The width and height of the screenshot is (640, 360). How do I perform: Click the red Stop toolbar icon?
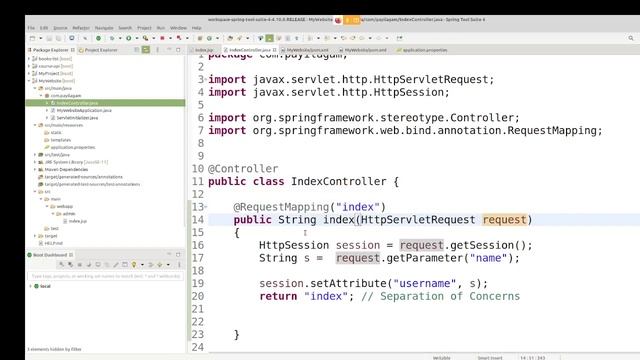[162, 38]
